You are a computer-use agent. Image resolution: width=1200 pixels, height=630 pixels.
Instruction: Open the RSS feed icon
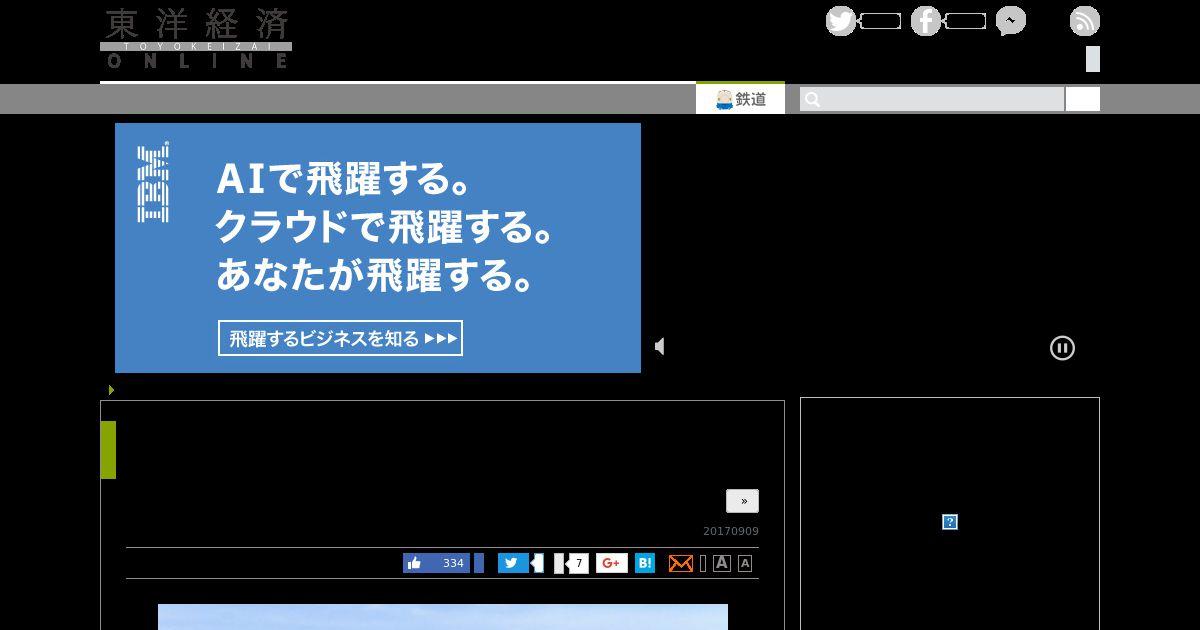click(x=1085, y=21)
